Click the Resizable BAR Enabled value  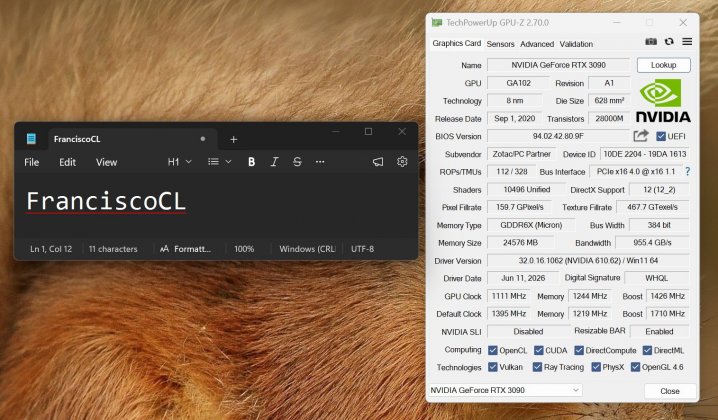(659, 331)
